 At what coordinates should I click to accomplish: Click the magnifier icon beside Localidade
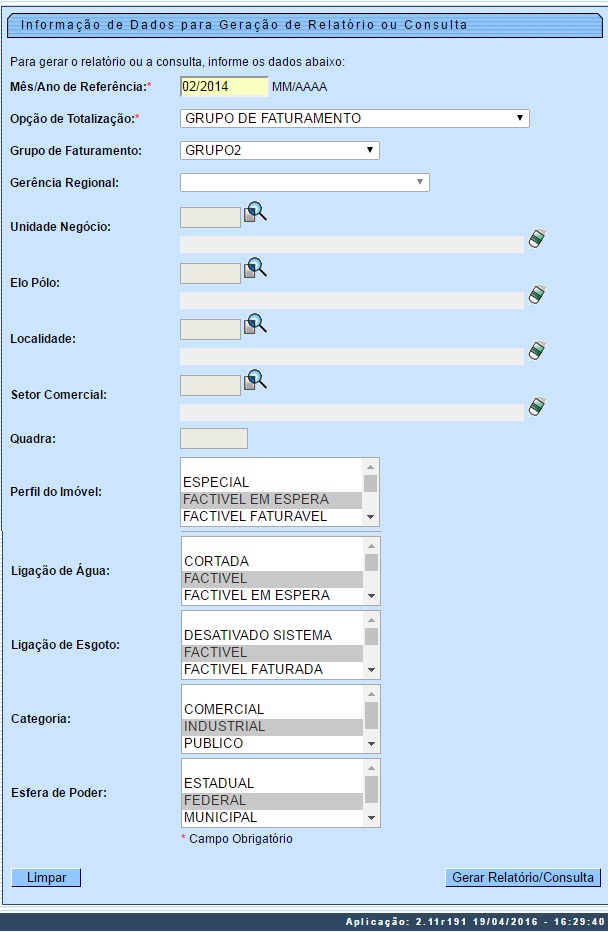coord(256,323)
